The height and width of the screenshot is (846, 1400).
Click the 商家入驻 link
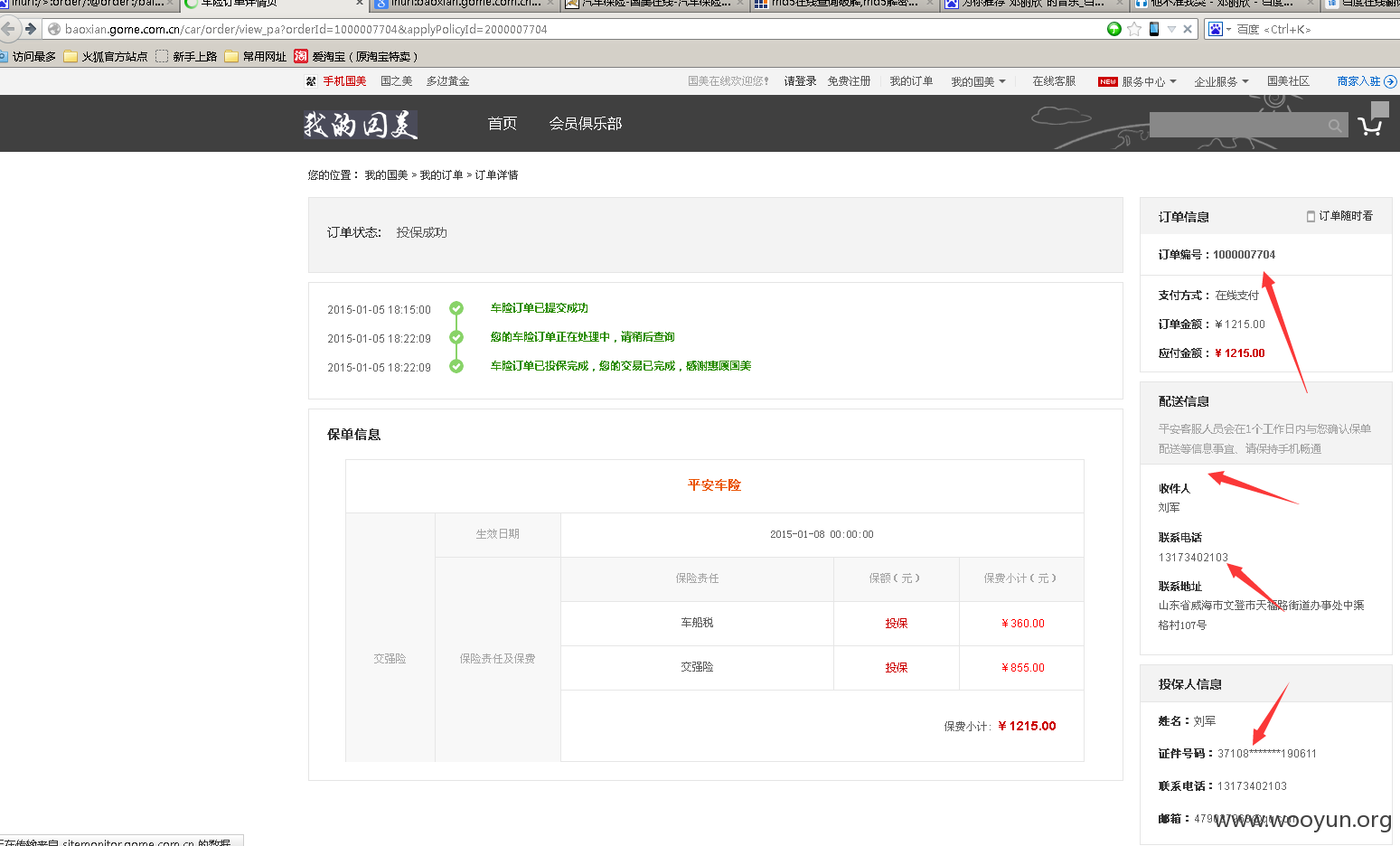1367,81
